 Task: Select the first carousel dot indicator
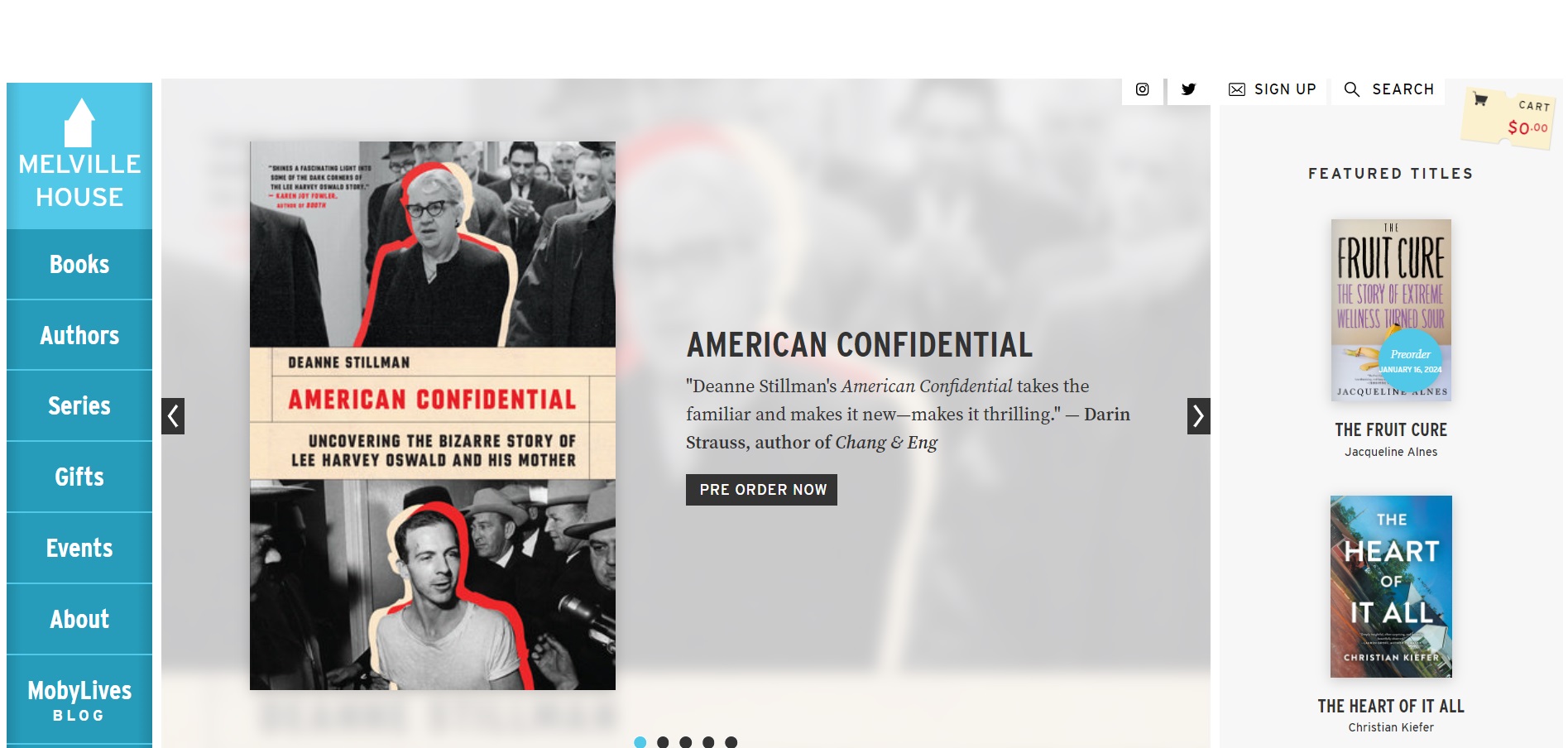[x=640, y=742]
